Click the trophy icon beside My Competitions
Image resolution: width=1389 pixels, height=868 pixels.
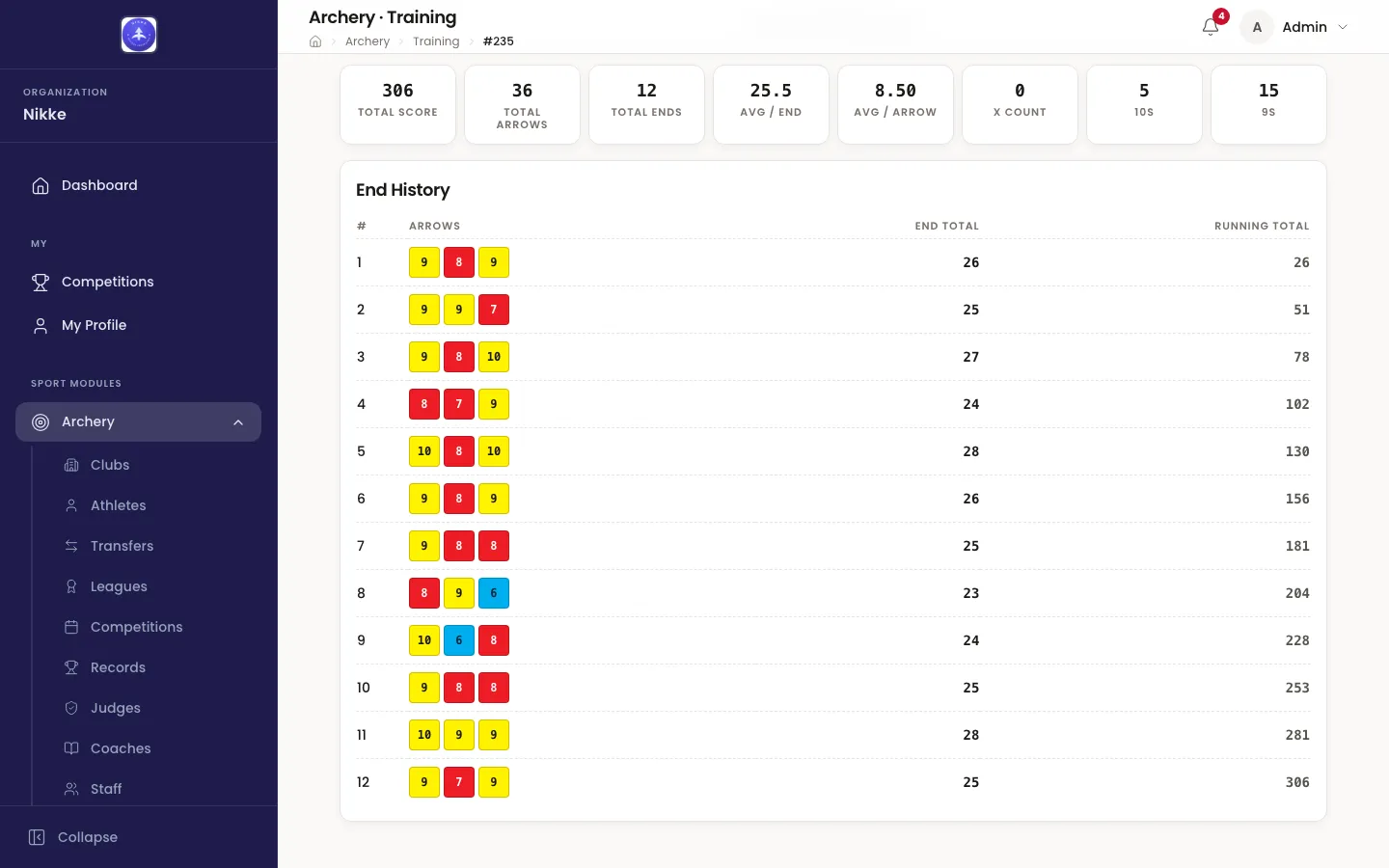coord(41,282)
